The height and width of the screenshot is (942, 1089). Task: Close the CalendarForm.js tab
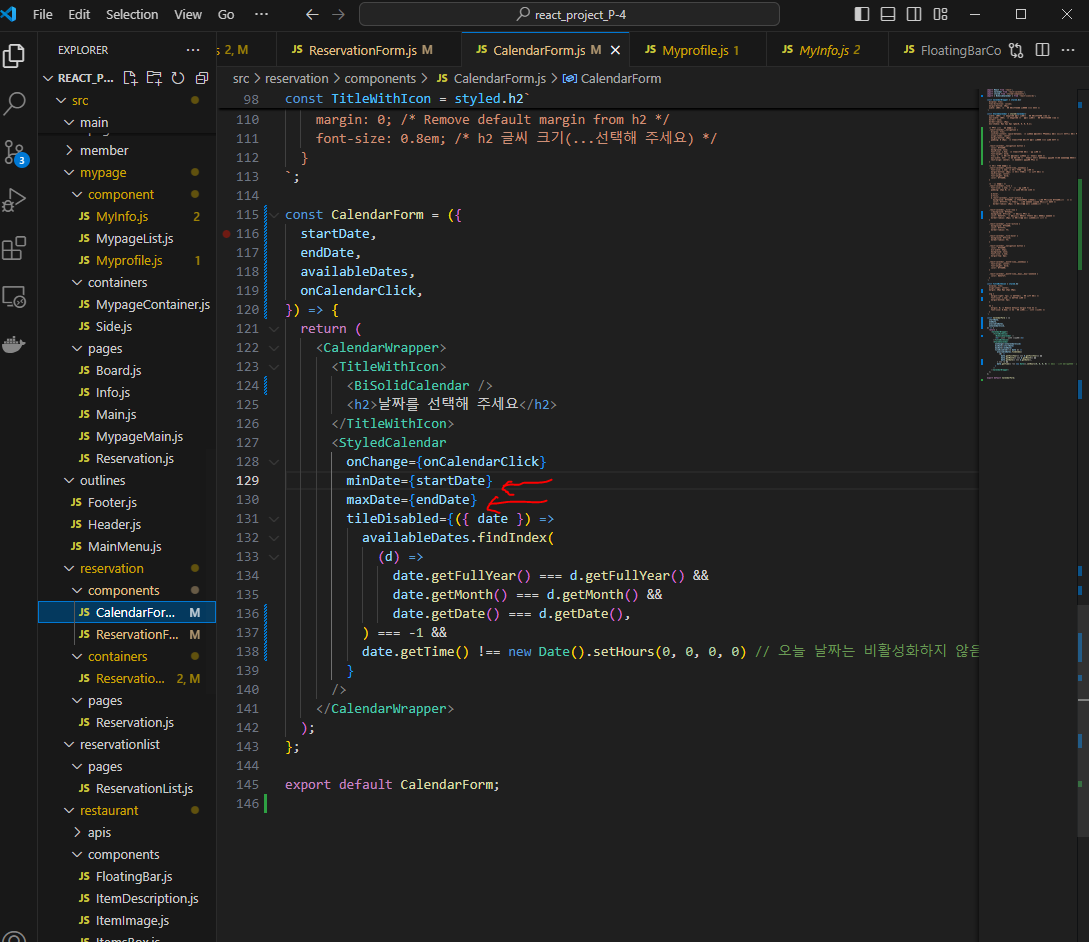pyautogui.click(x=615, y=50)
